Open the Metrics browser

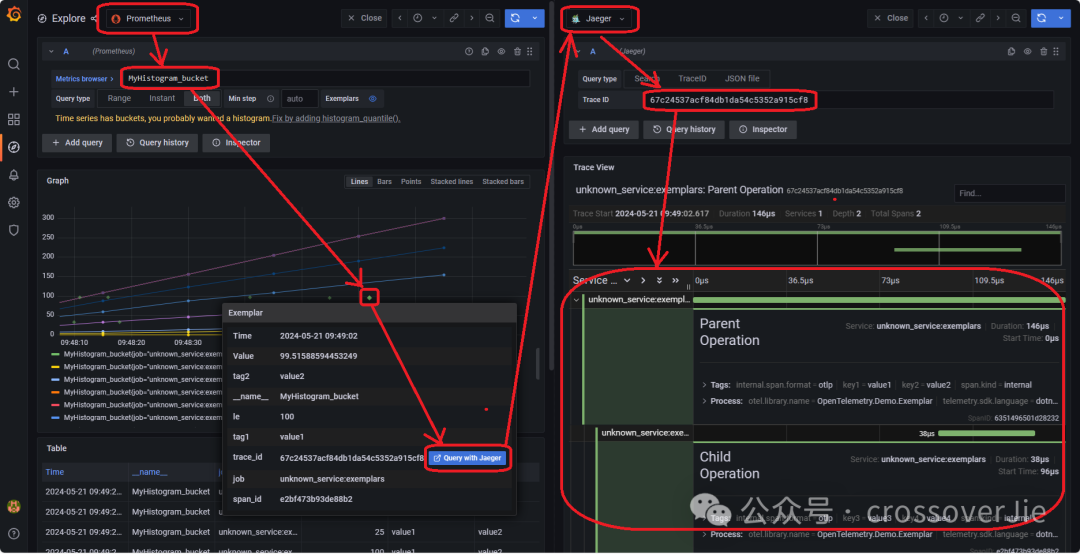(84, 79)
